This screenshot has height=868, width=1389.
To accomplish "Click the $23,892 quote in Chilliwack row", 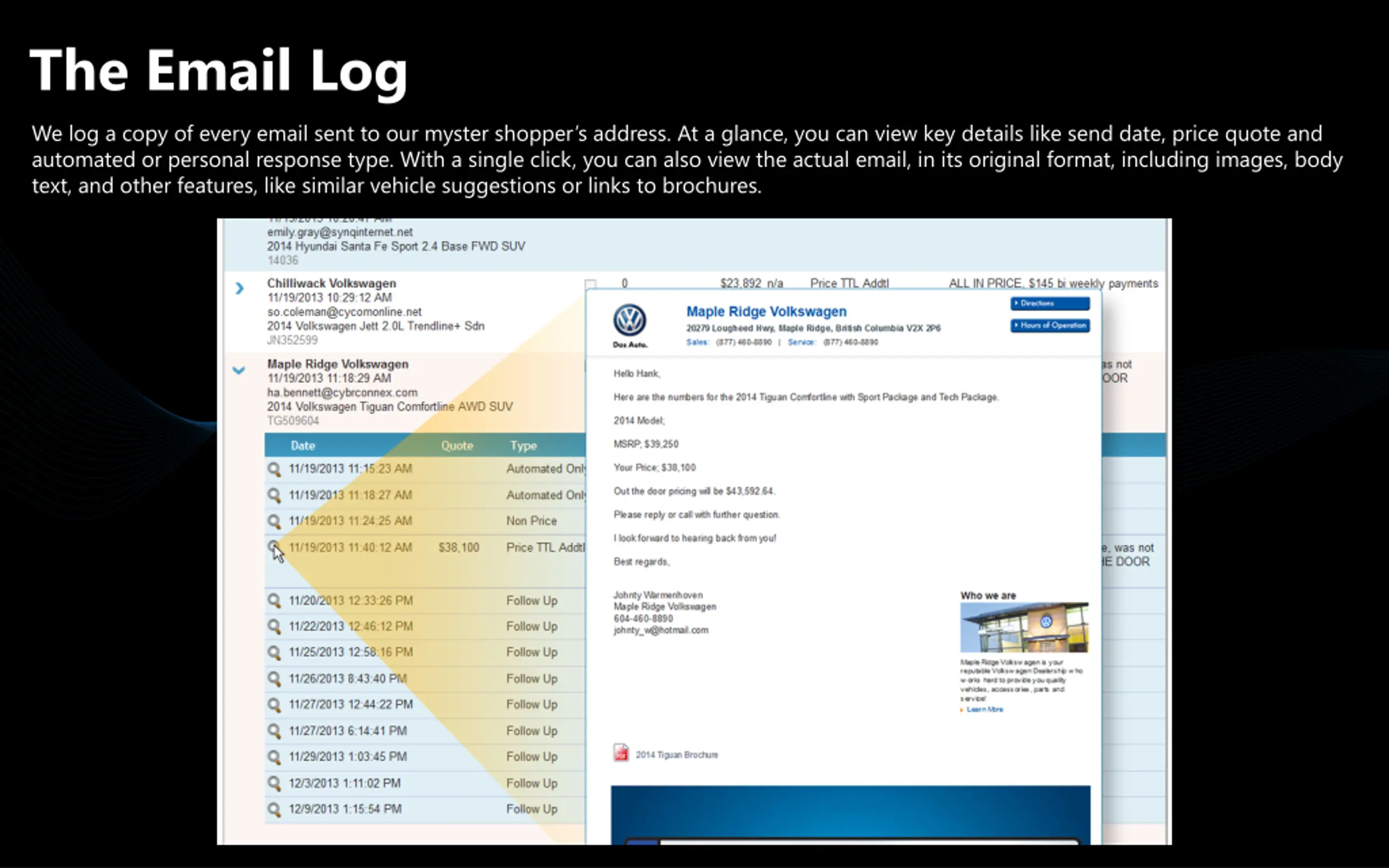I will pos(741,284).
